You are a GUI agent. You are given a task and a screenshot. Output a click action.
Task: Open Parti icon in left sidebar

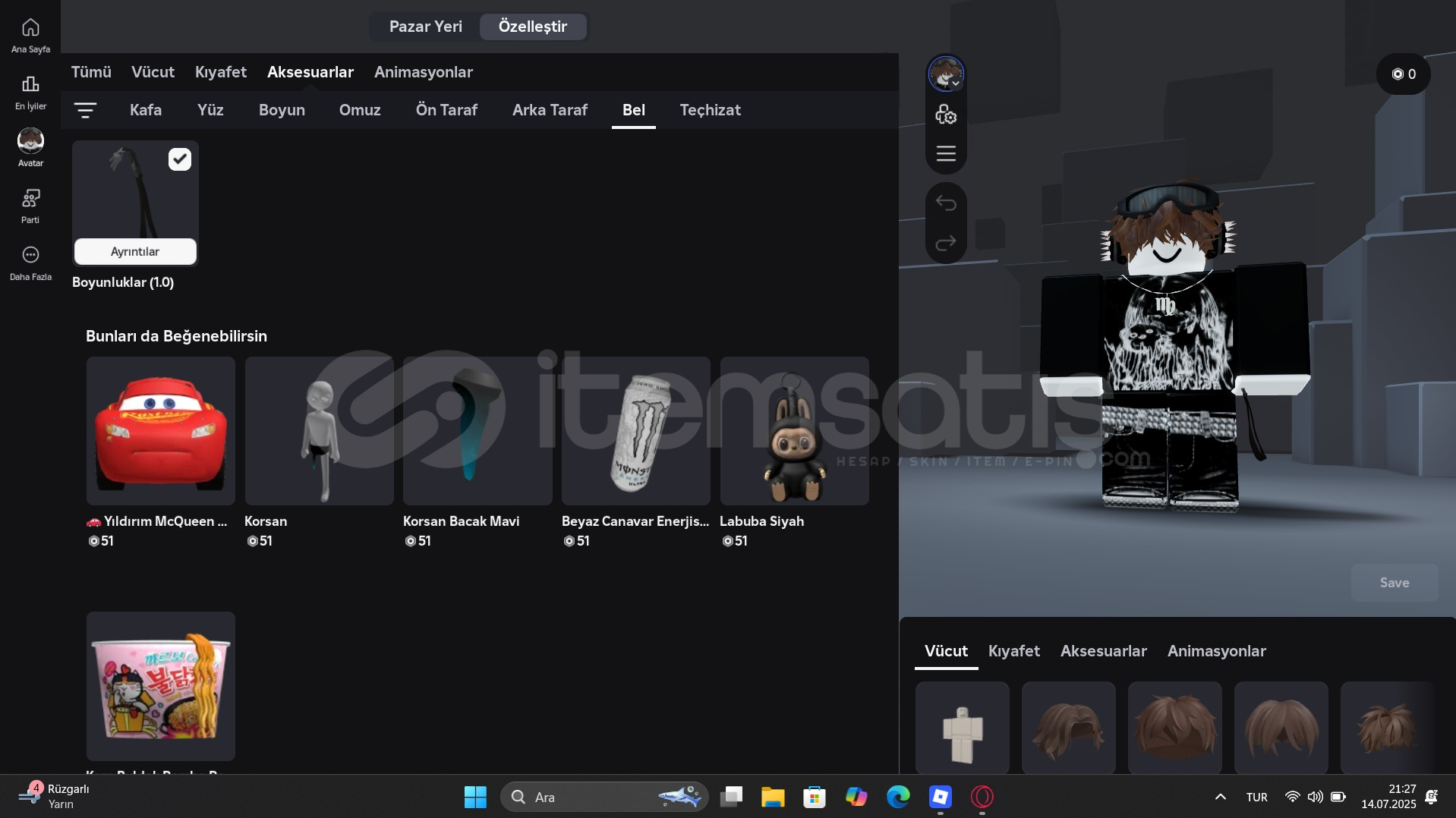[30, 198]
